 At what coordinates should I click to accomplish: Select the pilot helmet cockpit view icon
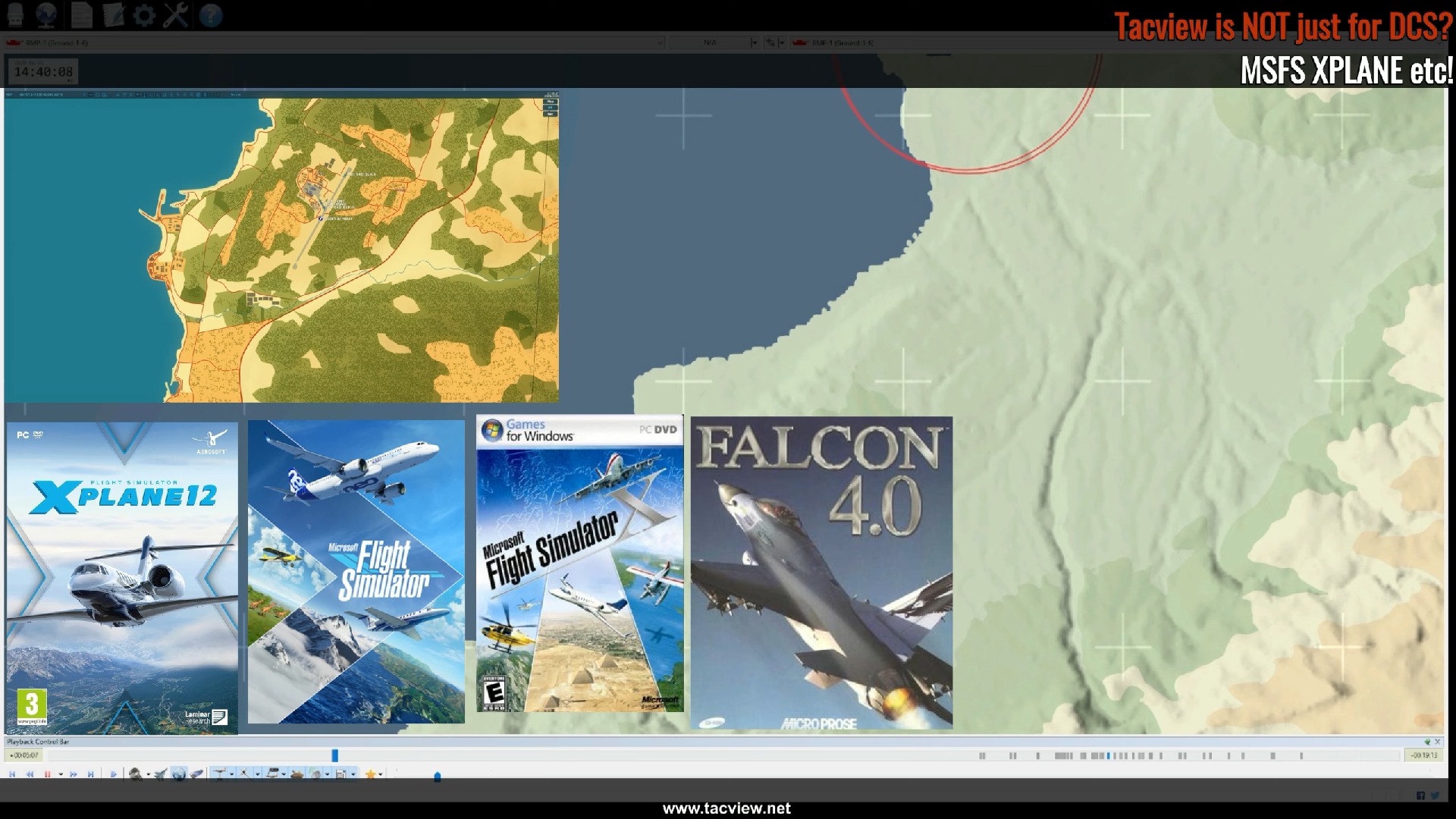(135, 774)
